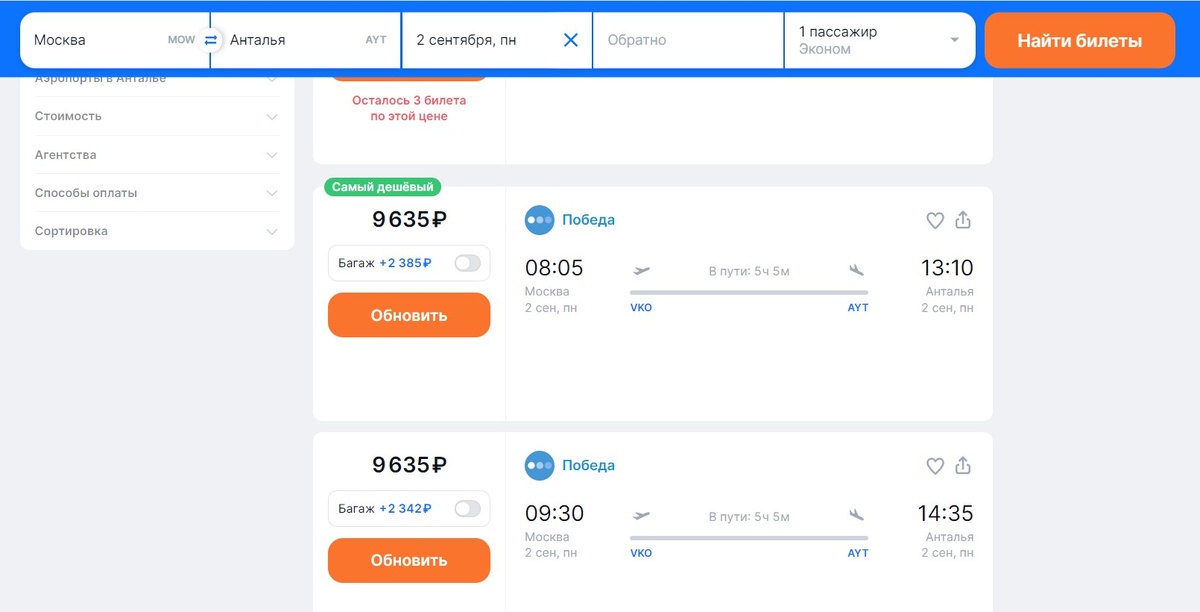Share the 08:05 Победа flight

point(963,220)
